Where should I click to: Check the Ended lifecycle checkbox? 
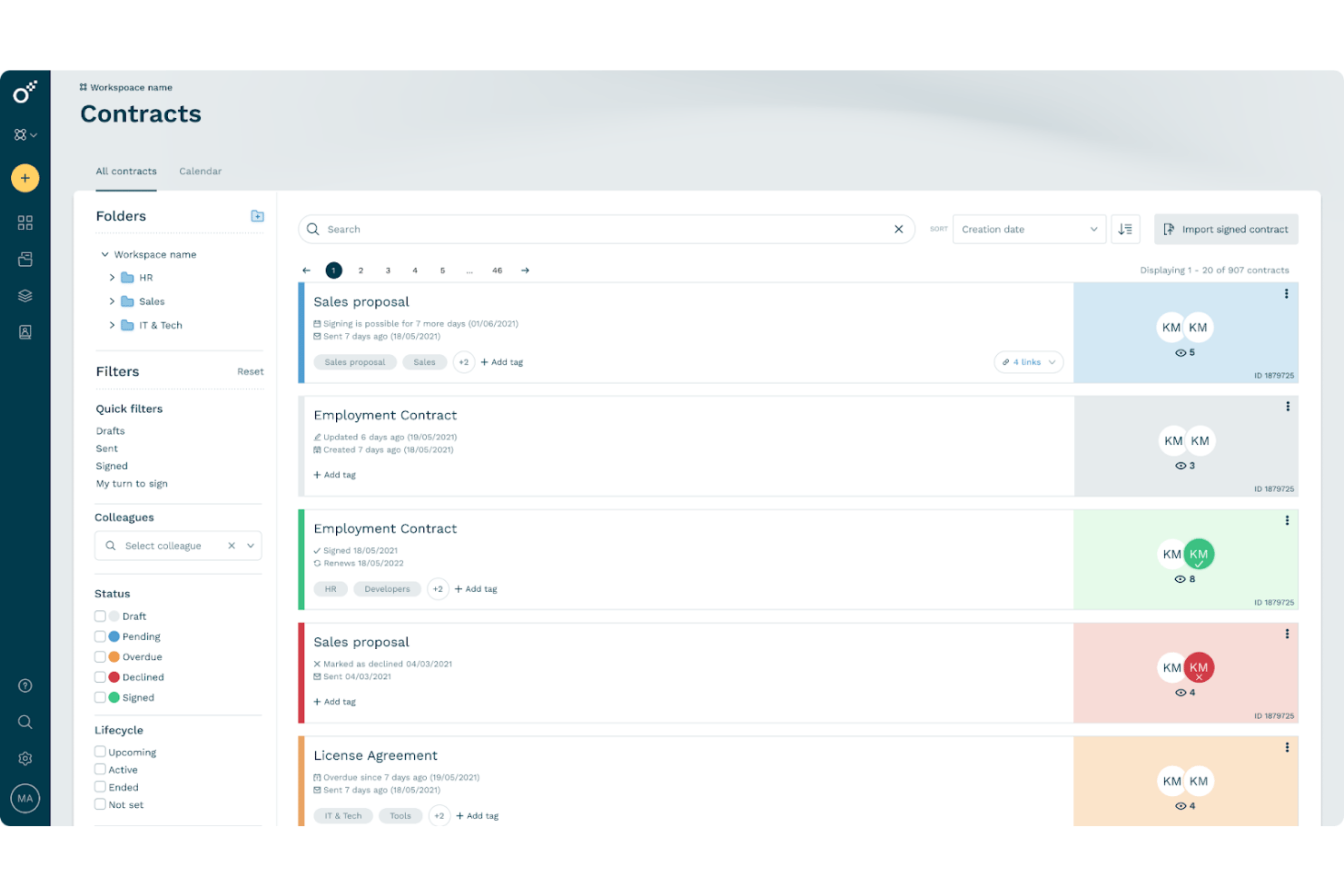coord(100,787)
